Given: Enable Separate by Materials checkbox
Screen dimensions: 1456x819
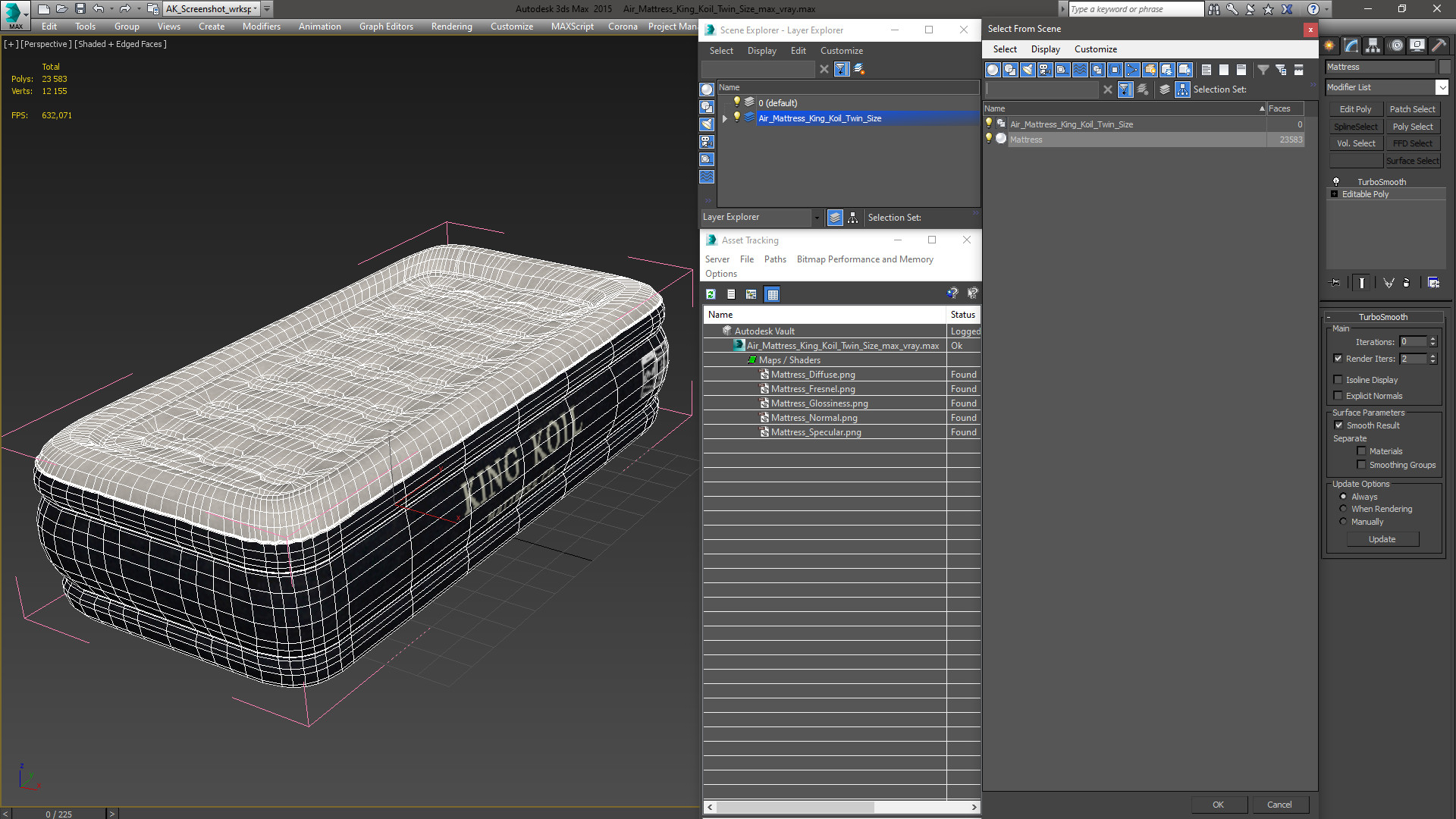Looking at the screenshot, I should pyautogui.click(x=1361, y=451).
